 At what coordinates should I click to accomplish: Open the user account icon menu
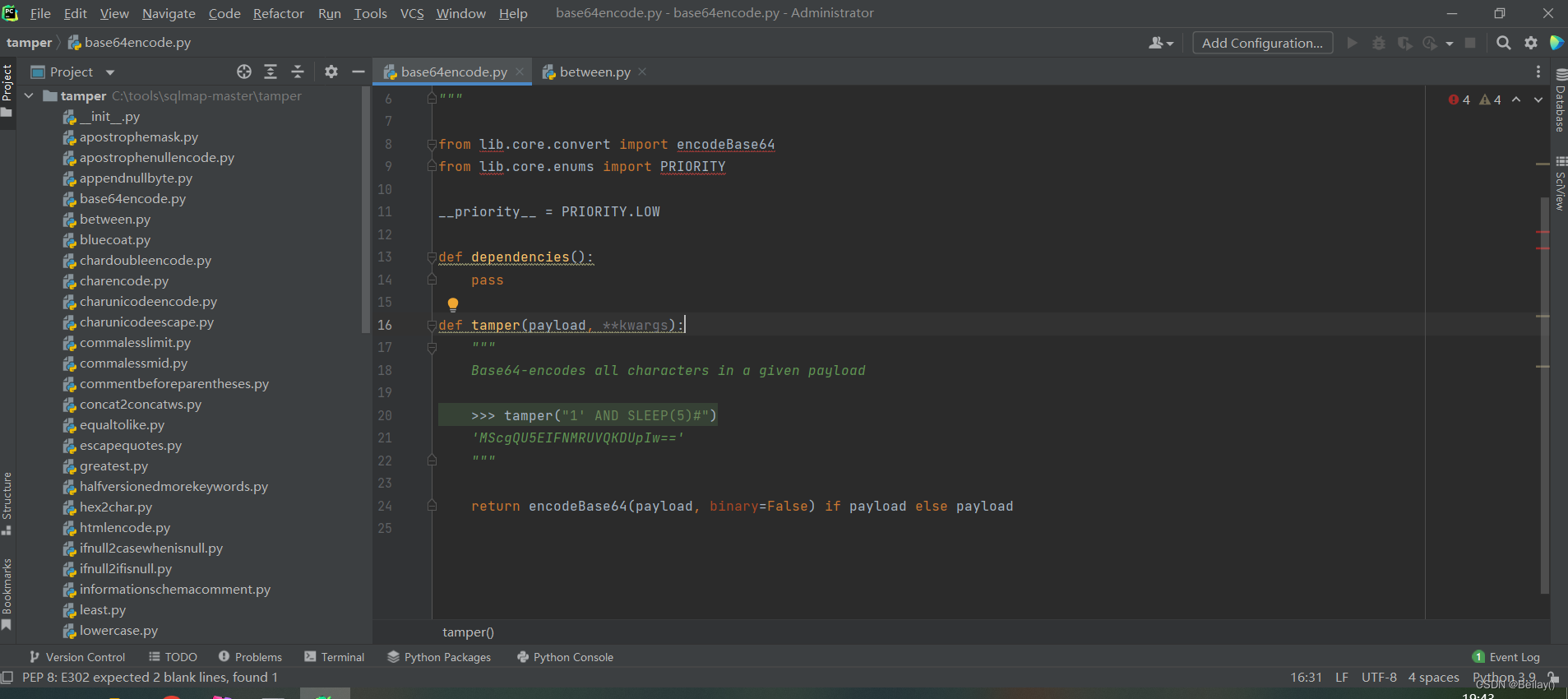pos(1161,43)
